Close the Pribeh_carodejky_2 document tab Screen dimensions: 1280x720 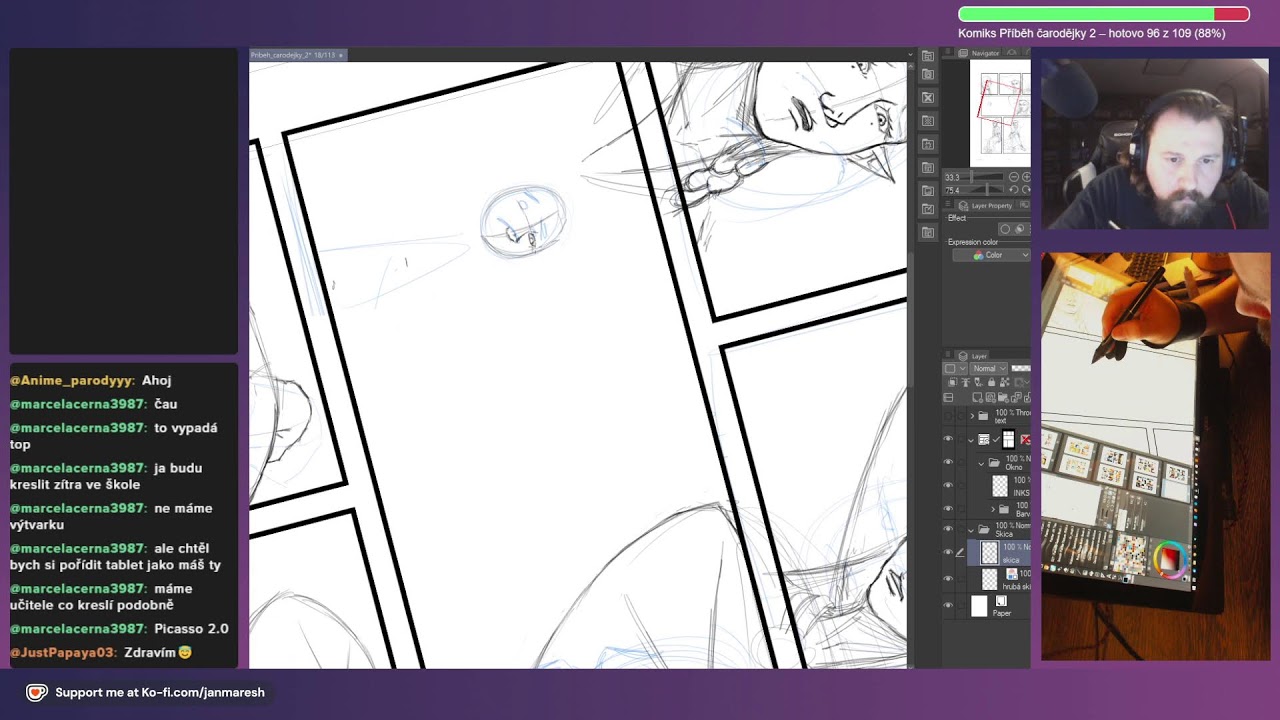coord(341,55)
